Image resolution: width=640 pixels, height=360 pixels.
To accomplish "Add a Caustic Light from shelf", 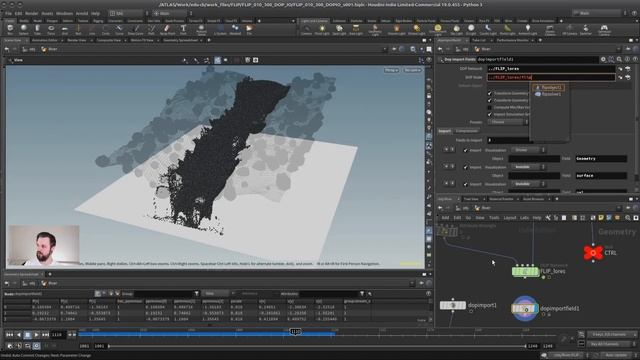I will point(488,30).
